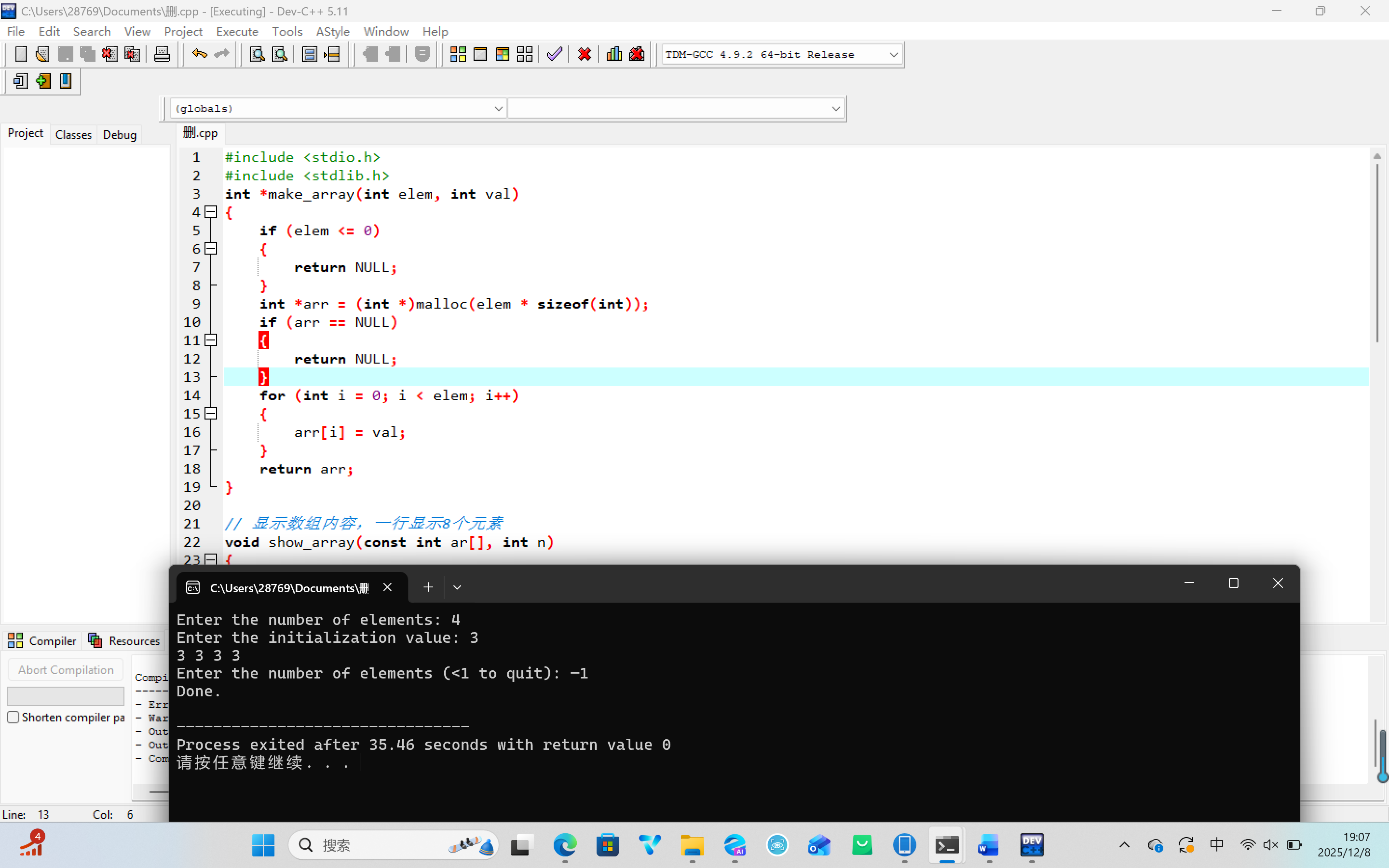Collapse the code fold at line 4
The height and width of the screenshot is (868, 1389).
211,212
